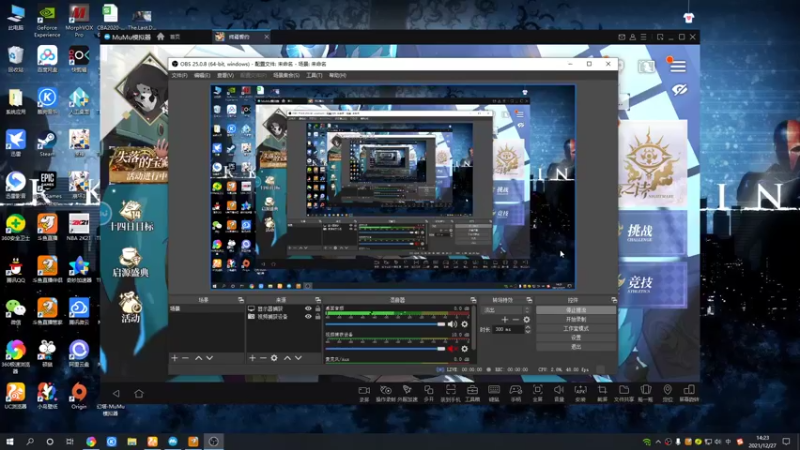Viewport: 800px width, 450px height.
Task: Click Android home button in MuMu bottom bar
Action: click(x=139, y=393)
